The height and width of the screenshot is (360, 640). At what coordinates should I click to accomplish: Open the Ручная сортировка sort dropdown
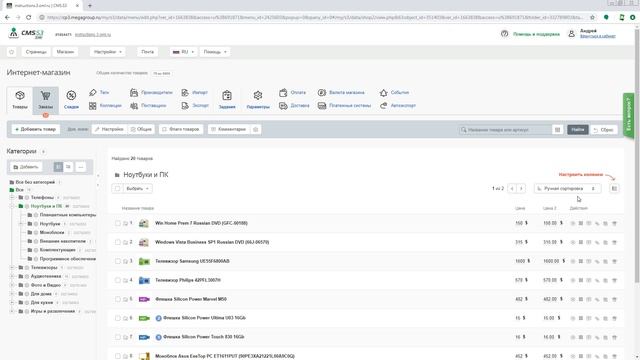click(x=567, y=189)
